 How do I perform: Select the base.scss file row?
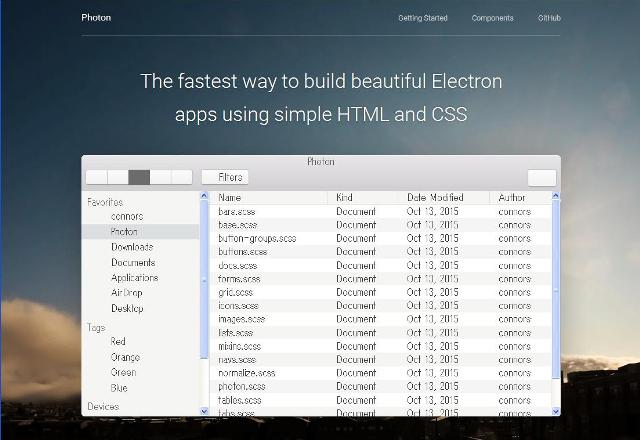(380, 225)
